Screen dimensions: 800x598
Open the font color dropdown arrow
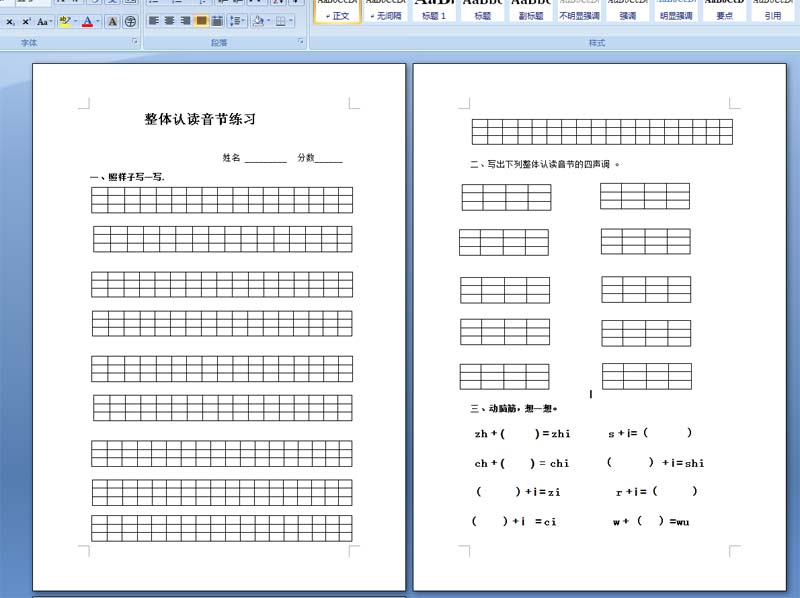coord(98,21)
